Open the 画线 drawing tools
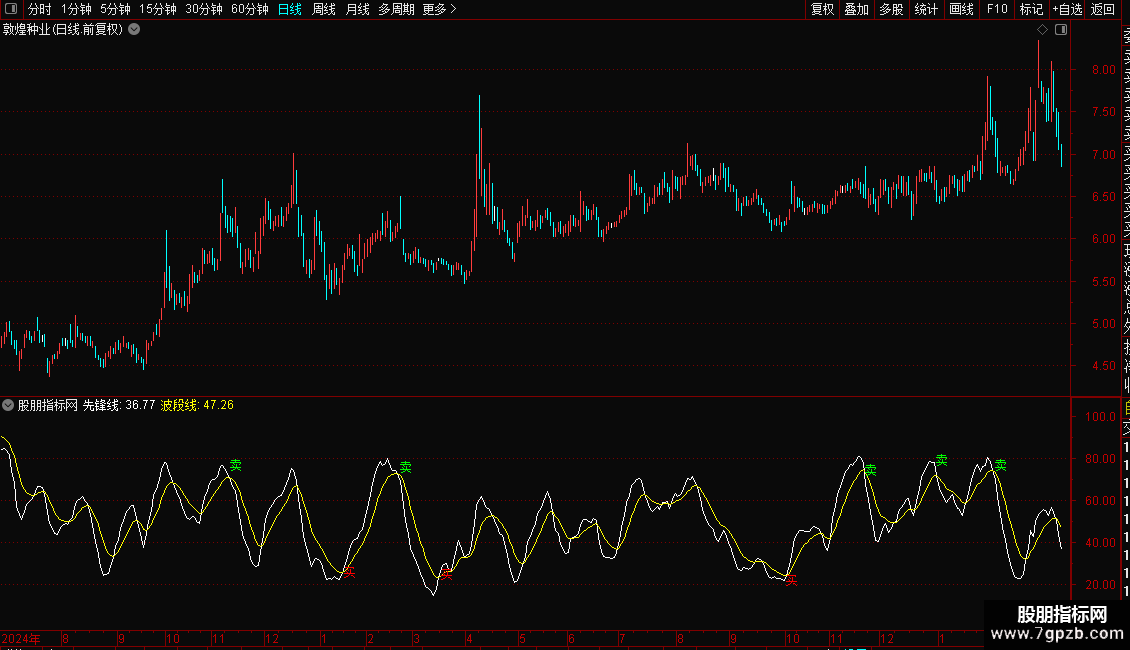The height and width of the screenshot is (650, 1130). click(x=961, y=9)
